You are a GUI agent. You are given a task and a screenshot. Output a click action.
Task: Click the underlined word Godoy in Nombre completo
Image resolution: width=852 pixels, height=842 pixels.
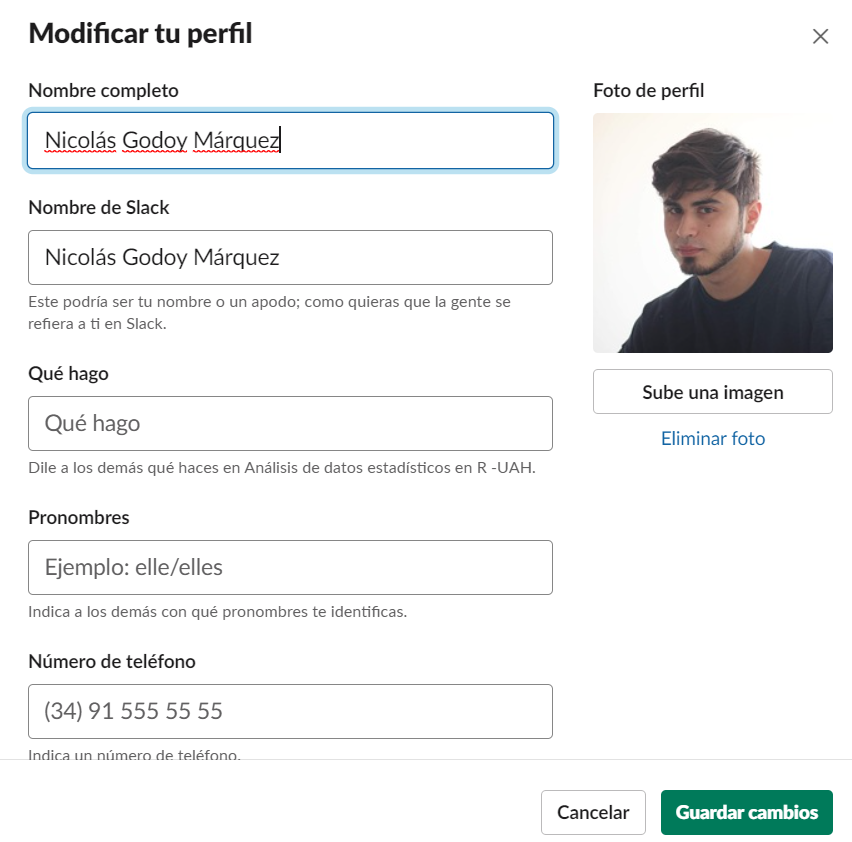pyautogui.click(x=154, y=141)
